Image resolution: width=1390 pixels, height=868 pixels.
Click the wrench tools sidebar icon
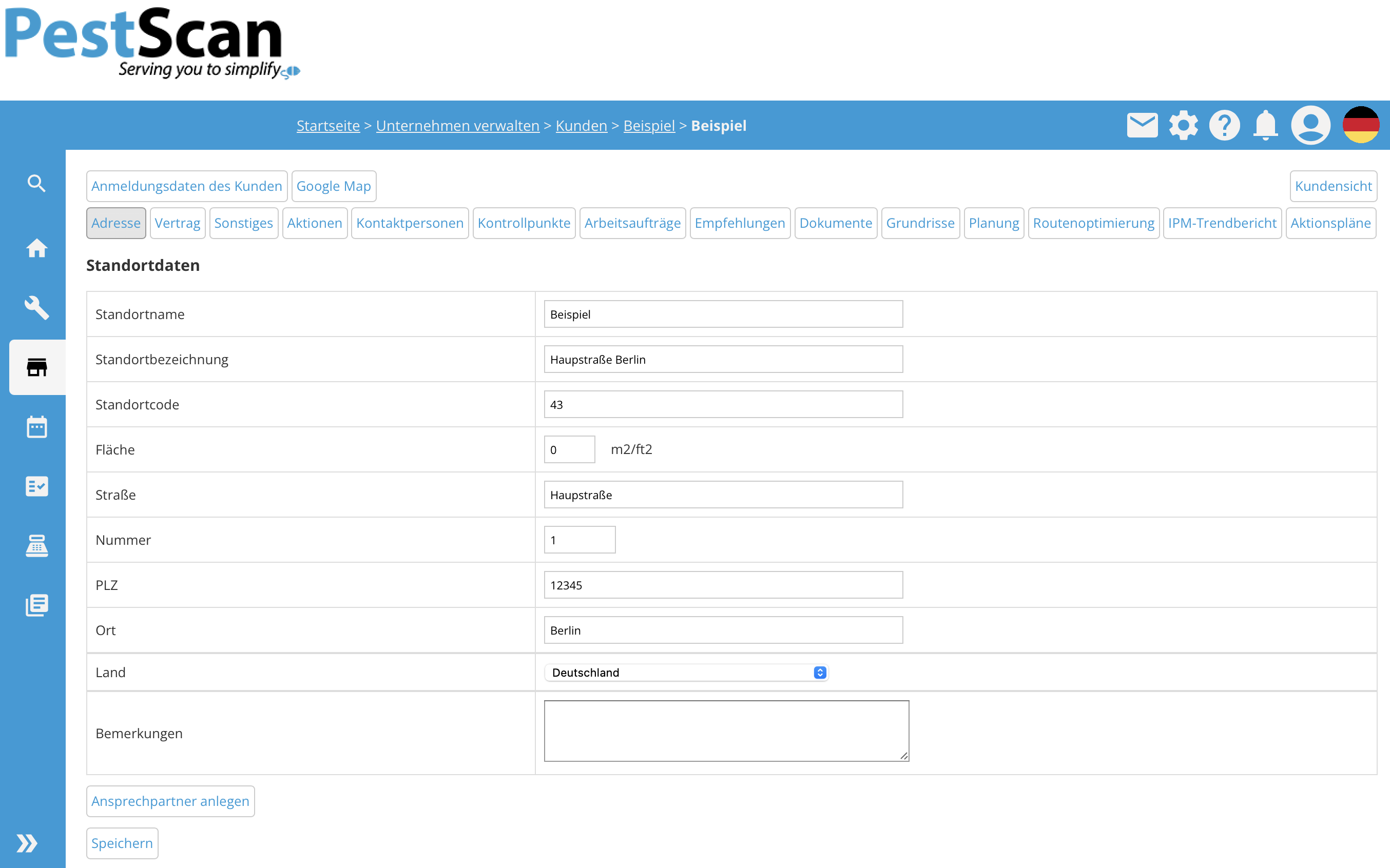(x=36, y=308)
